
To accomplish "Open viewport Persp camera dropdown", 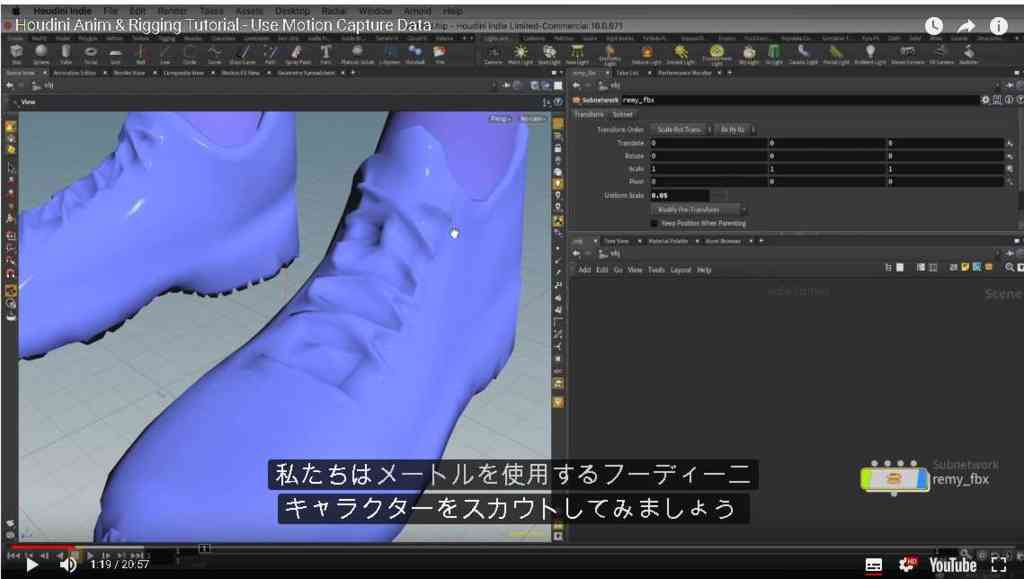I will [x=500, y=119].
